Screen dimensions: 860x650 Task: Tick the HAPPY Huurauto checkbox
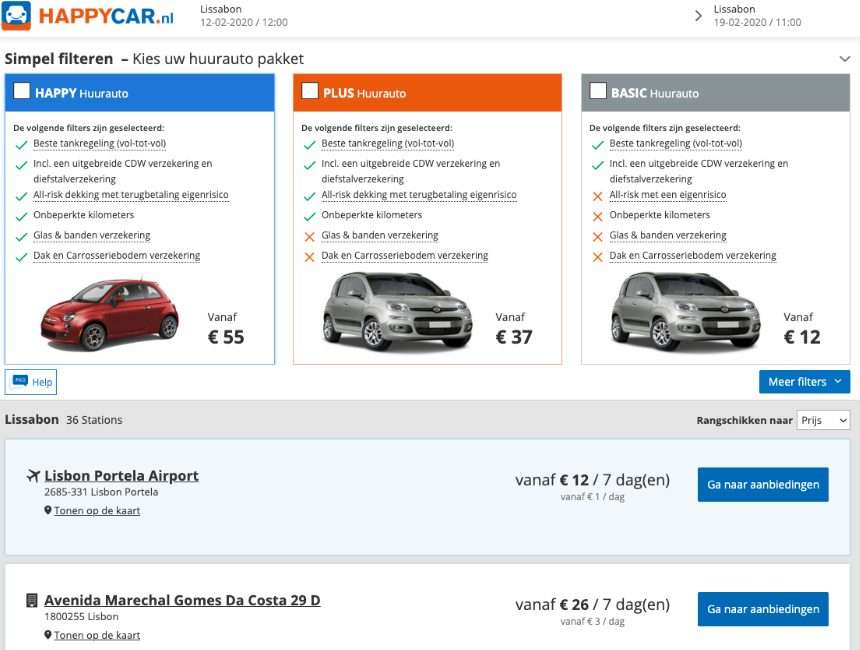[21, 91]
